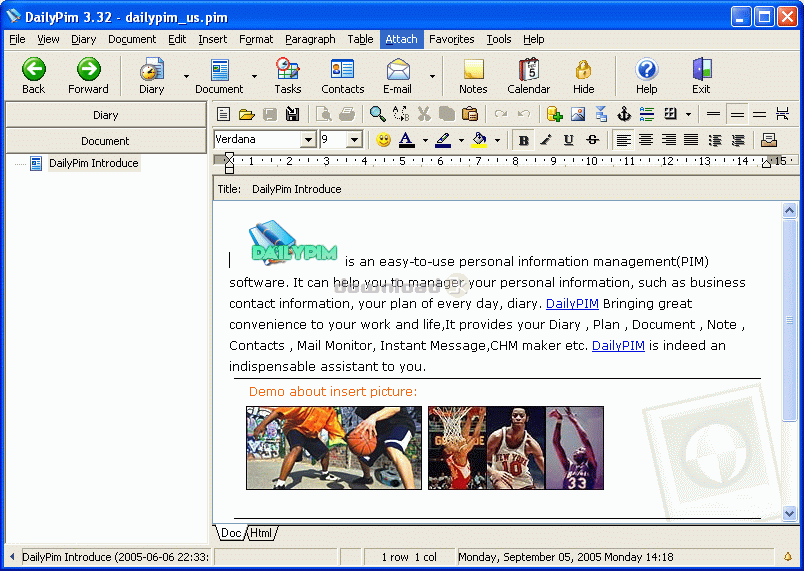Click the print preview icon
This screenshot has height=571, width=804.
[x=324, y=114]
